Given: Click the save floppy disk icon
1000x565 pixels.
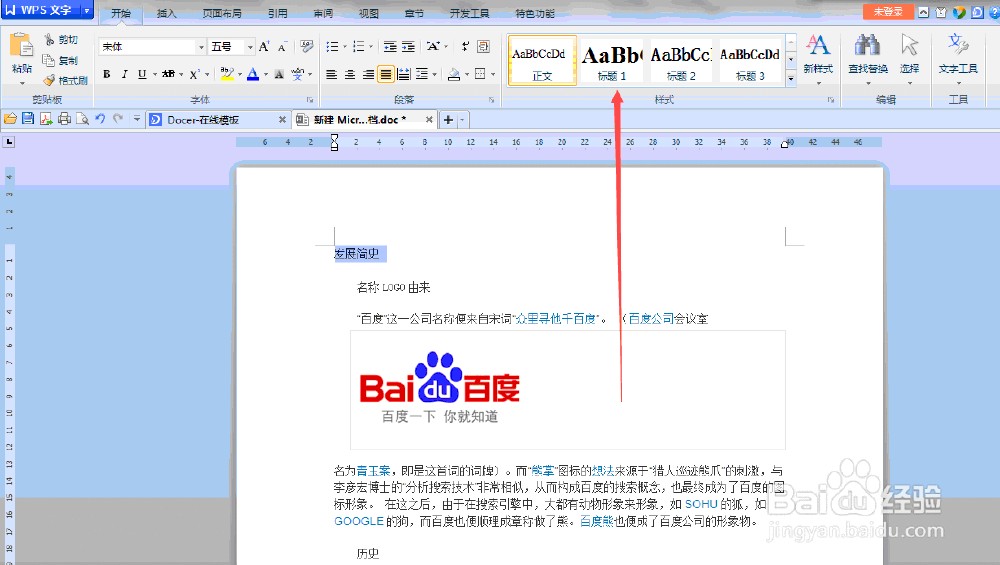Looking at the screenshot, I should tap(28, 119).
